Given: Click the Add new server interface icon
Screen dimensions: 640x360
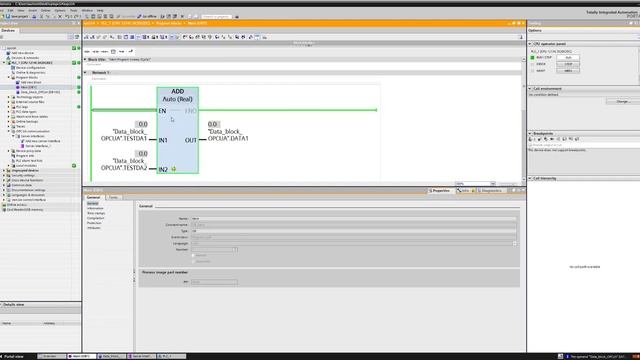Looking at the screenshot, I should [x=22, y=141].
